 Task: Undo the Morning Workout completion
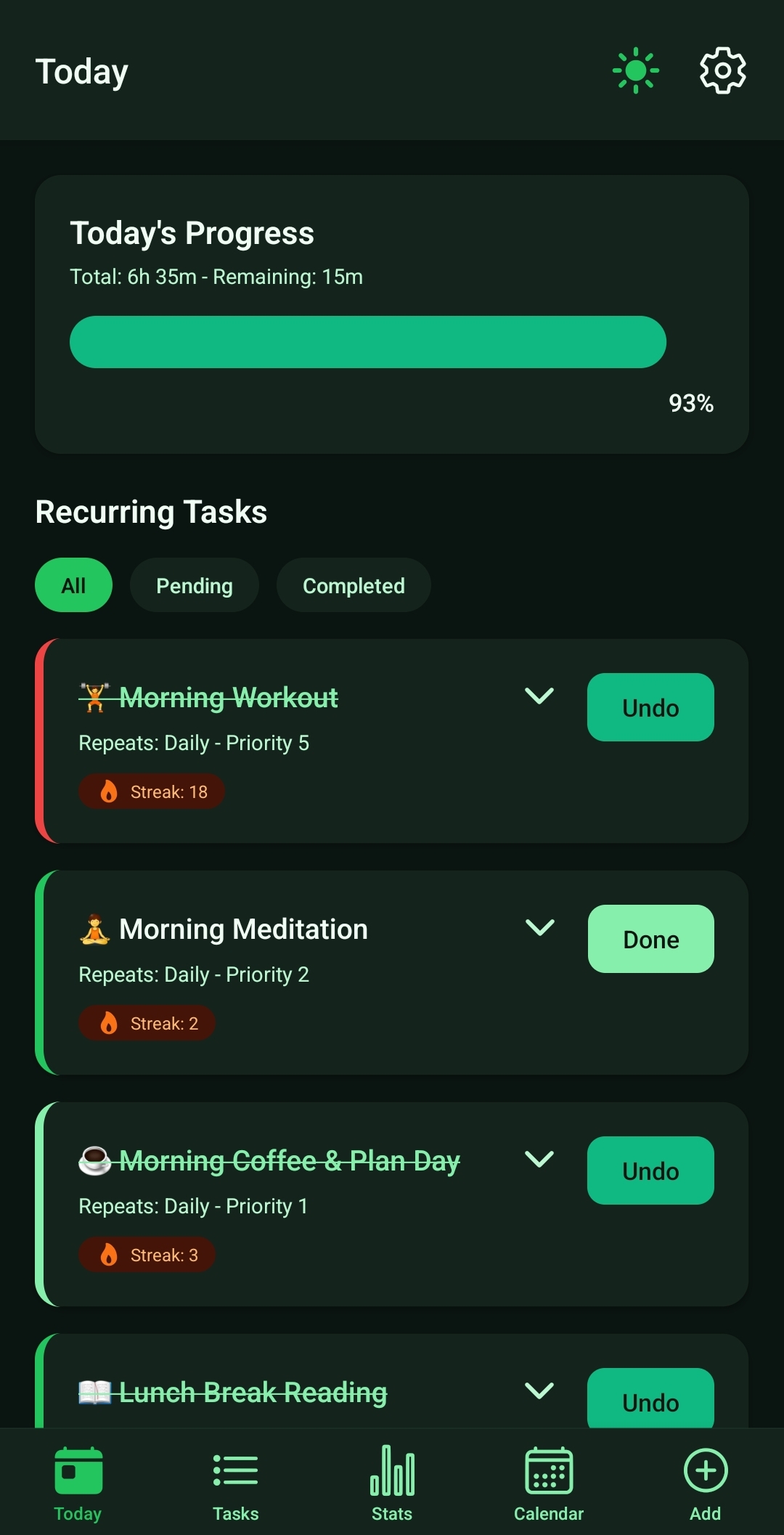(x=650, y=707)
